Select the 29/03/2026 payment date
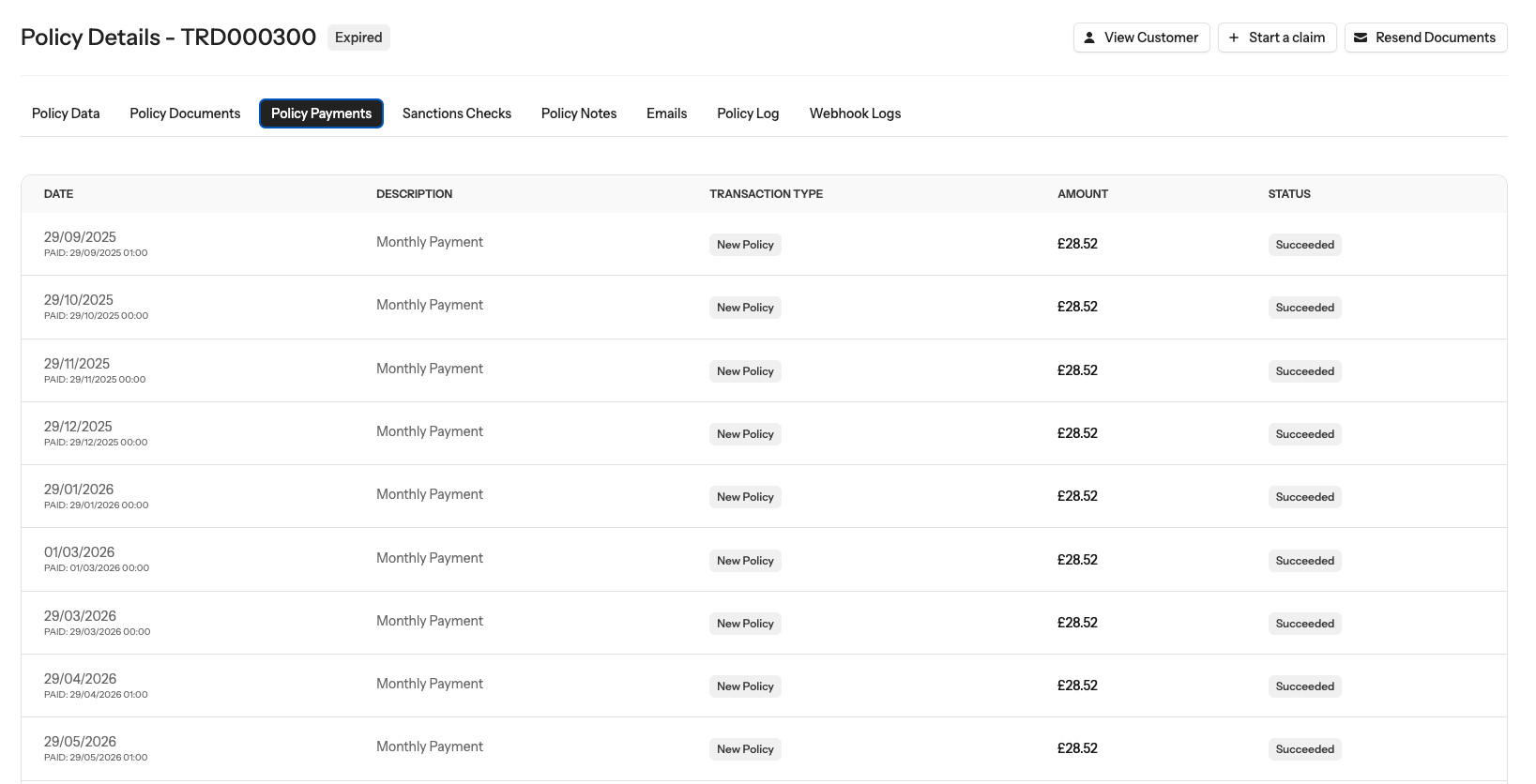1536x784 pixels. click(x=80, y=616)
